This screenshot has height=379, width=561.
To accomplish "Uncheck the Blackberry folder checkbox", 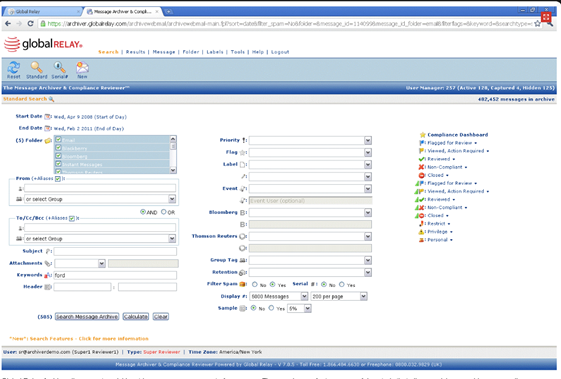I will click(x=59, y=148).
